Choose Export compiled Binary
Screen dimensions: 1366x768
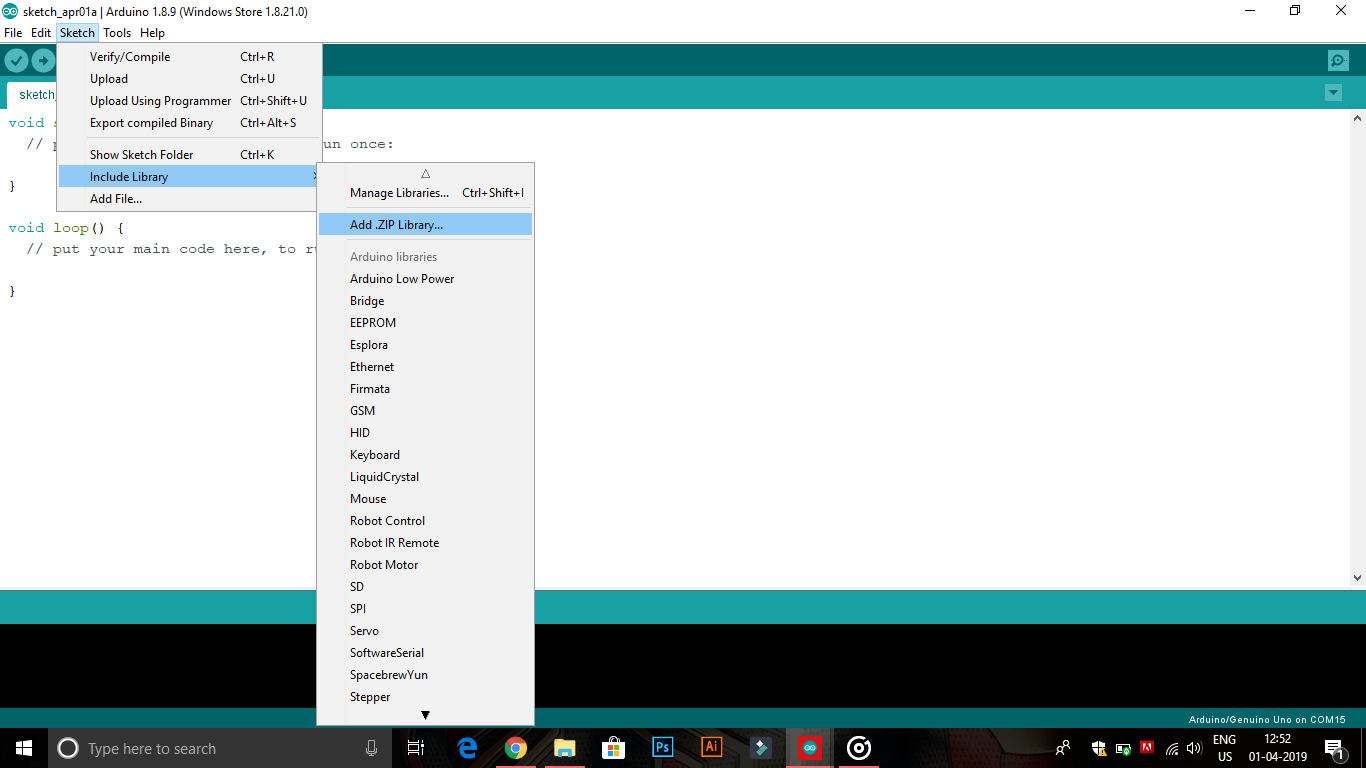pyautogui.click(x=151, y=122)
